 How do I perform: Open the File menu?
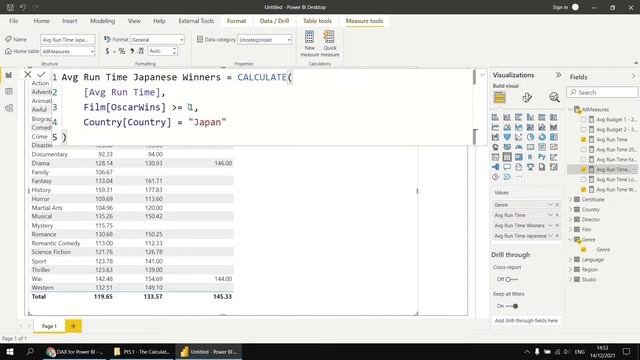tap(14, 21)
